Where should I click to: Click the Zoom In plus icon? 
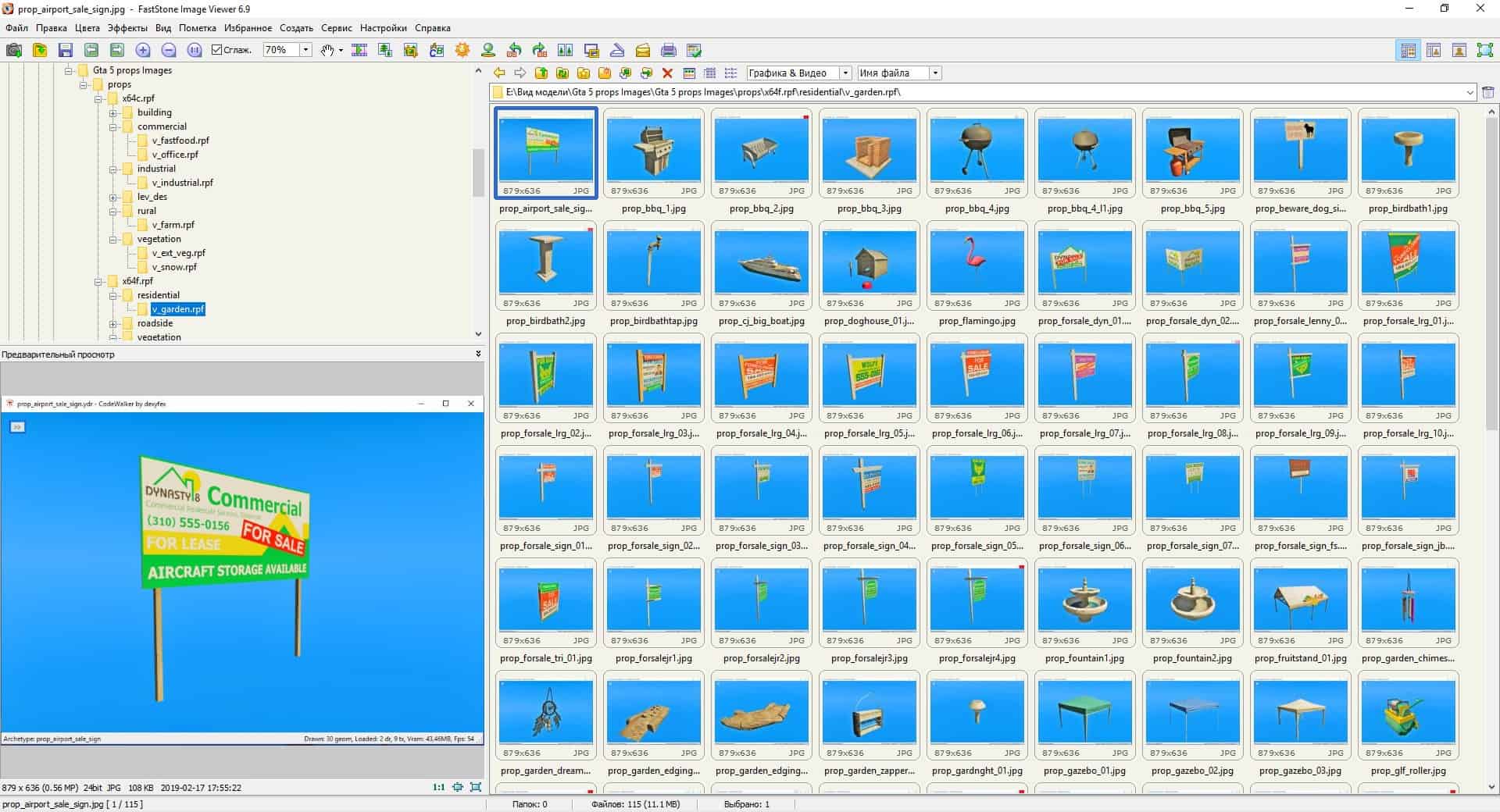tap(143, 50)
